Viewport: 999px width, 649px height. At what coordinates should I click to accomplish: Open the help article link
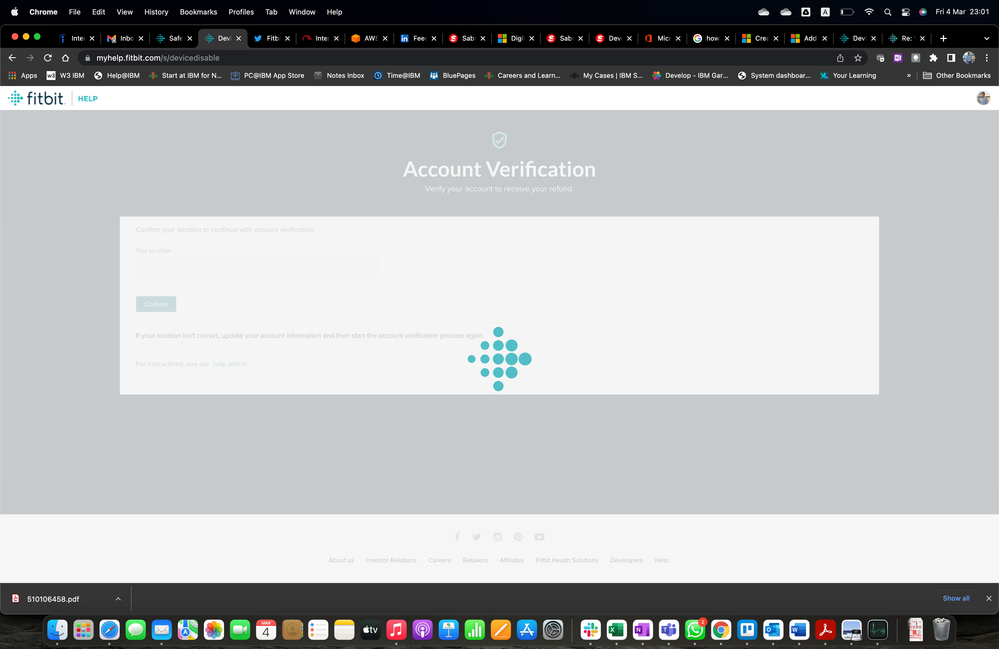(229, 364)
